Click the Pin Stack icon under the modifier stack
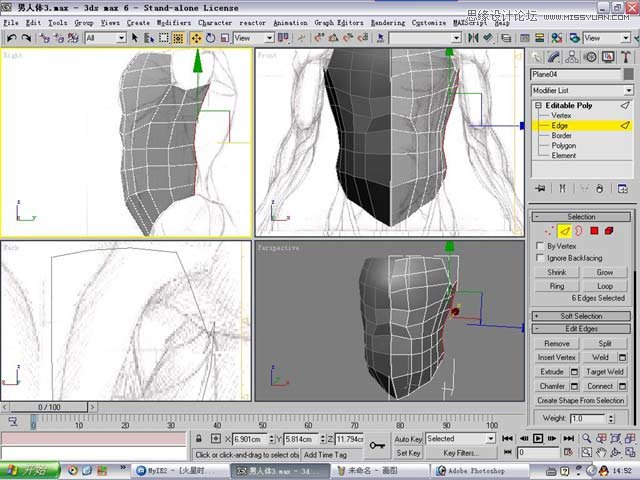The height and width of the screenshot is (480, 640). (540, 188)
